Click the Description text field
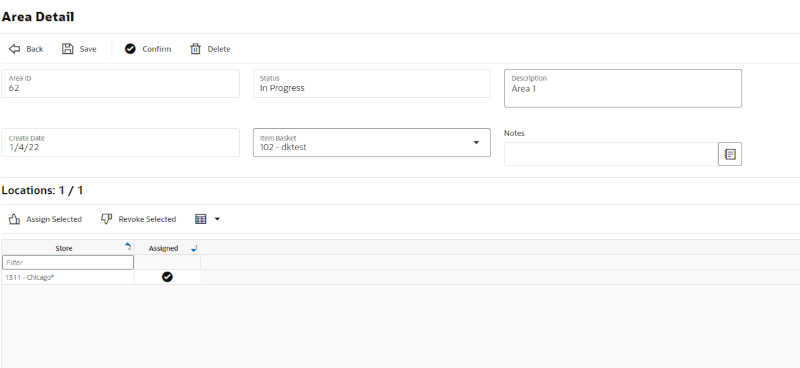This screenshot has height=368, width=800. pyautogui.click(x=623, y=88)
